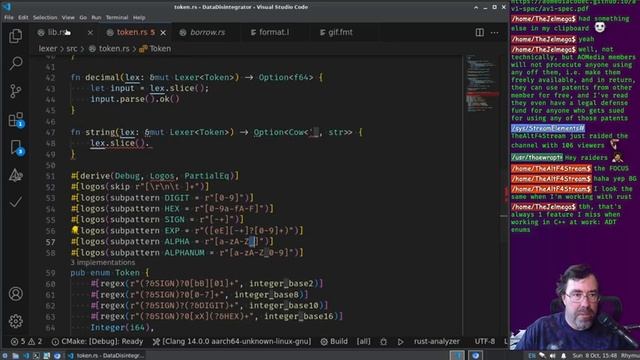Click the CMake run play icon in status bar
Viewport: 640px width, 360px height.
click(400, 341)
